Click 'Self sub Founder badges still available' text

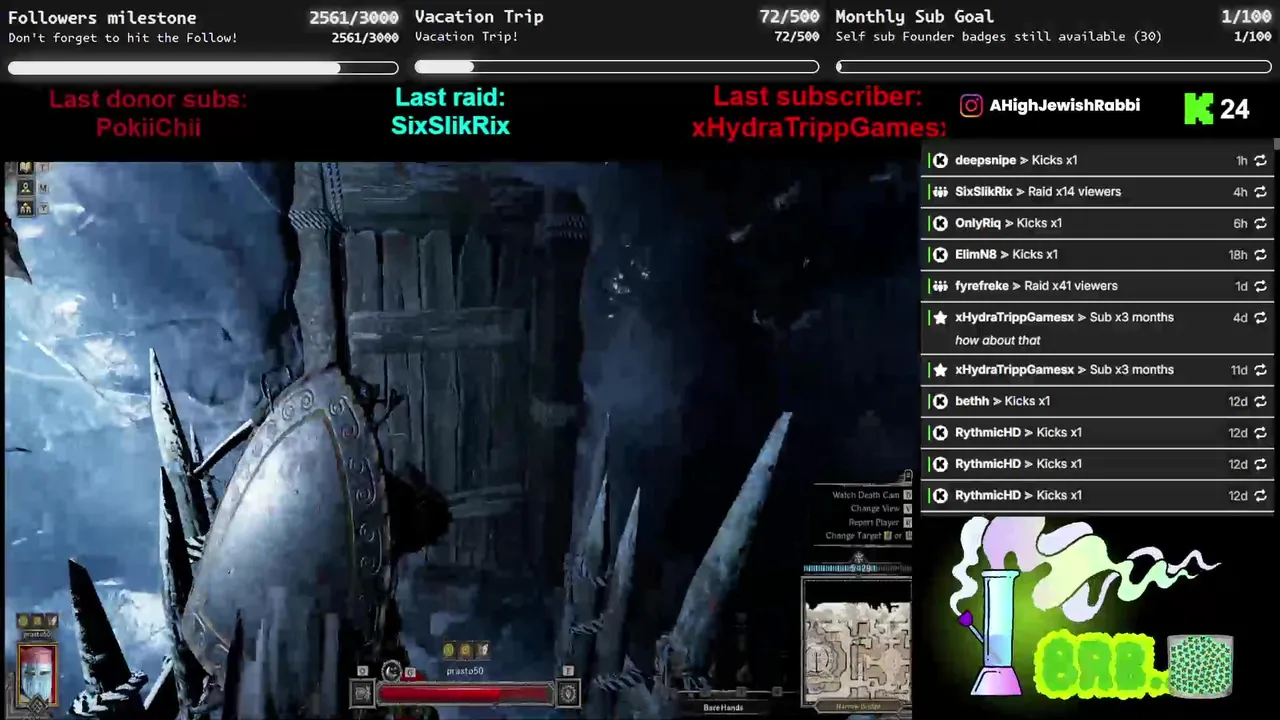[x=998, y=37]
